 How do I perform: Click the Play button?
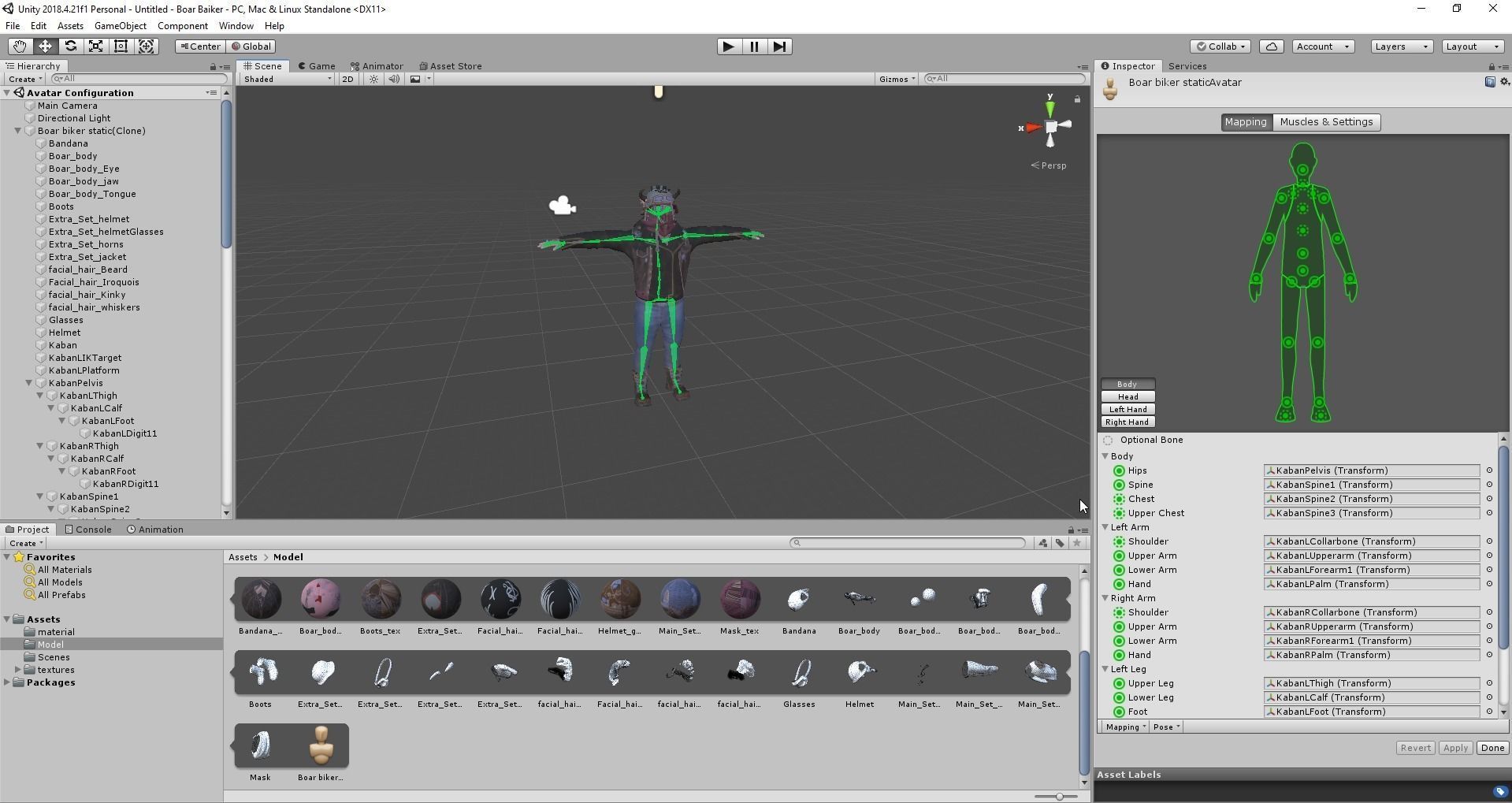pyautogui.click(x=729, y=46)
